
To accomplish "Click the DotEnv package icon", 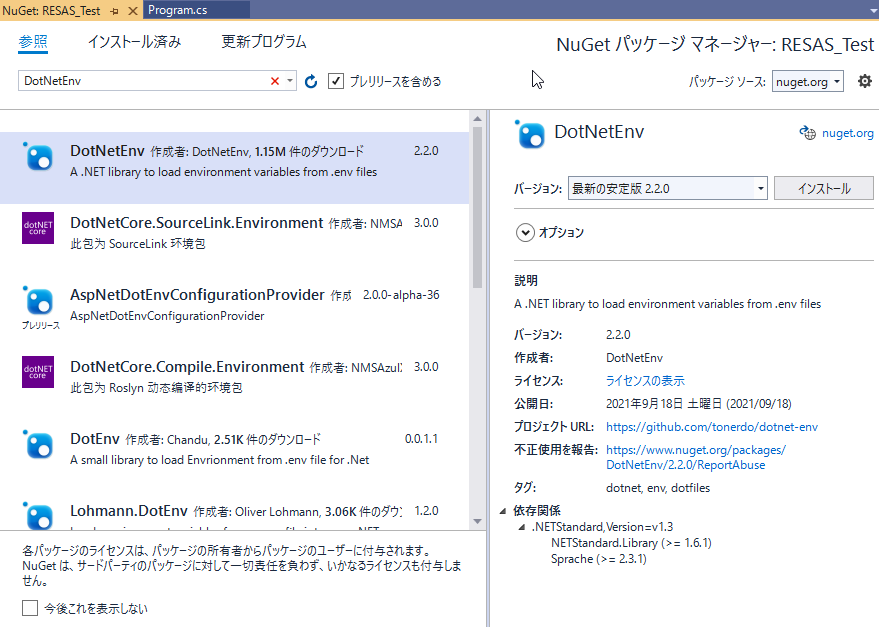I will coord(38,445).
